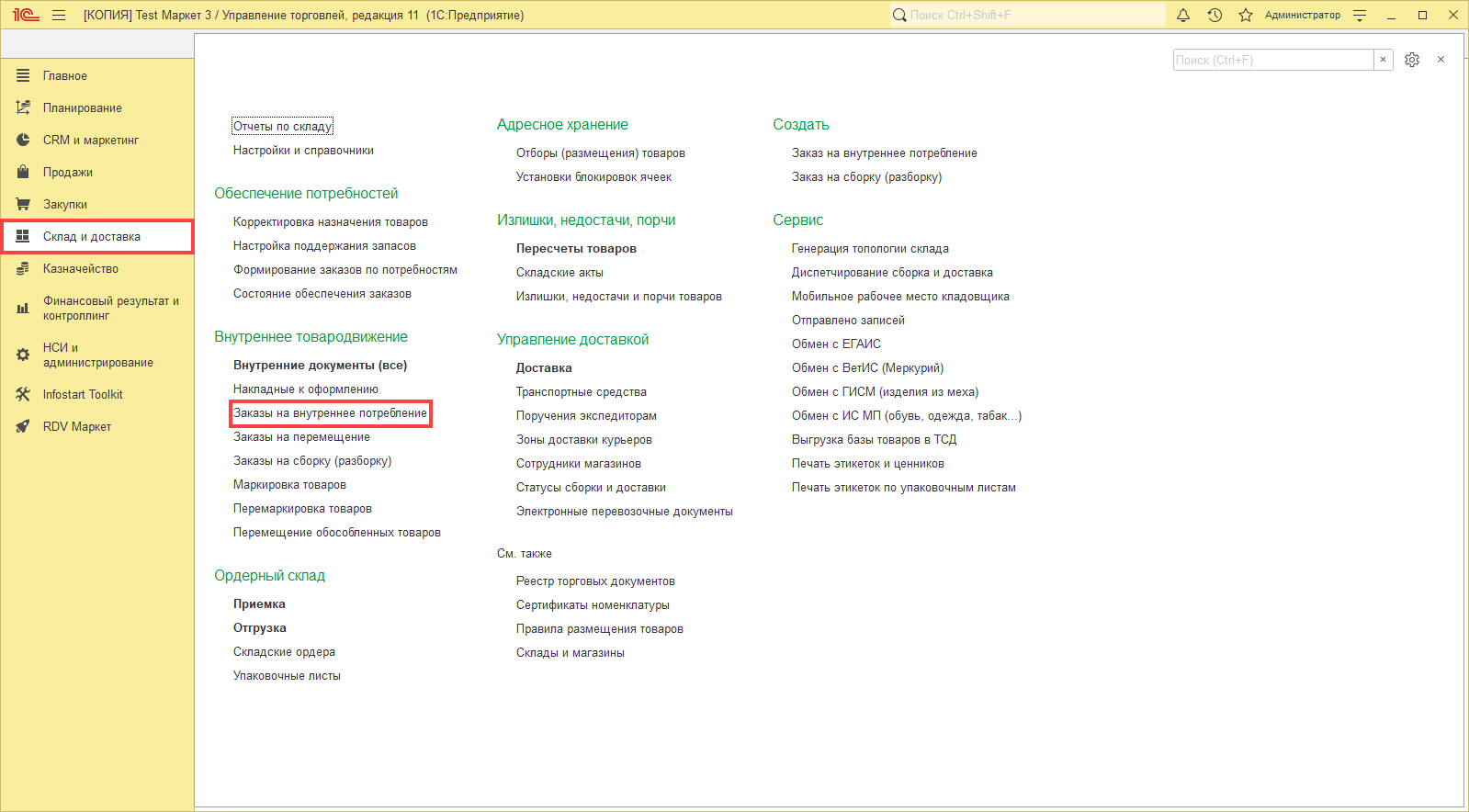Click the Планирование sidebar icon
This screenshot has height=812, width=1469.
pyautogui.click(x=23, y=107)
